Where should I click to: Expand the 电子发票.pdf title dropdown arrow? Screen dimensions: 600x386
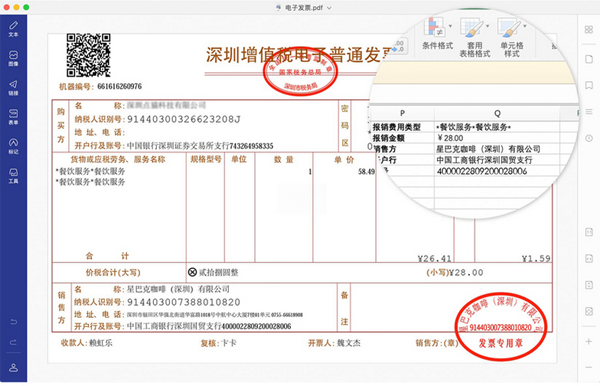pyautogui.click(x=329, y=8)
